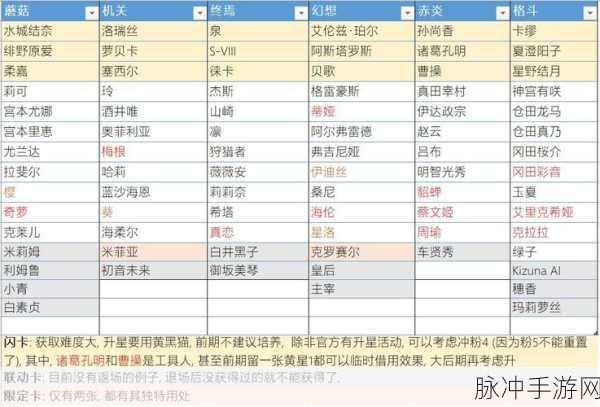Screen dimensions: 600x407
Task: Click the cell 杰斯
Action: [x=258, y=91]
